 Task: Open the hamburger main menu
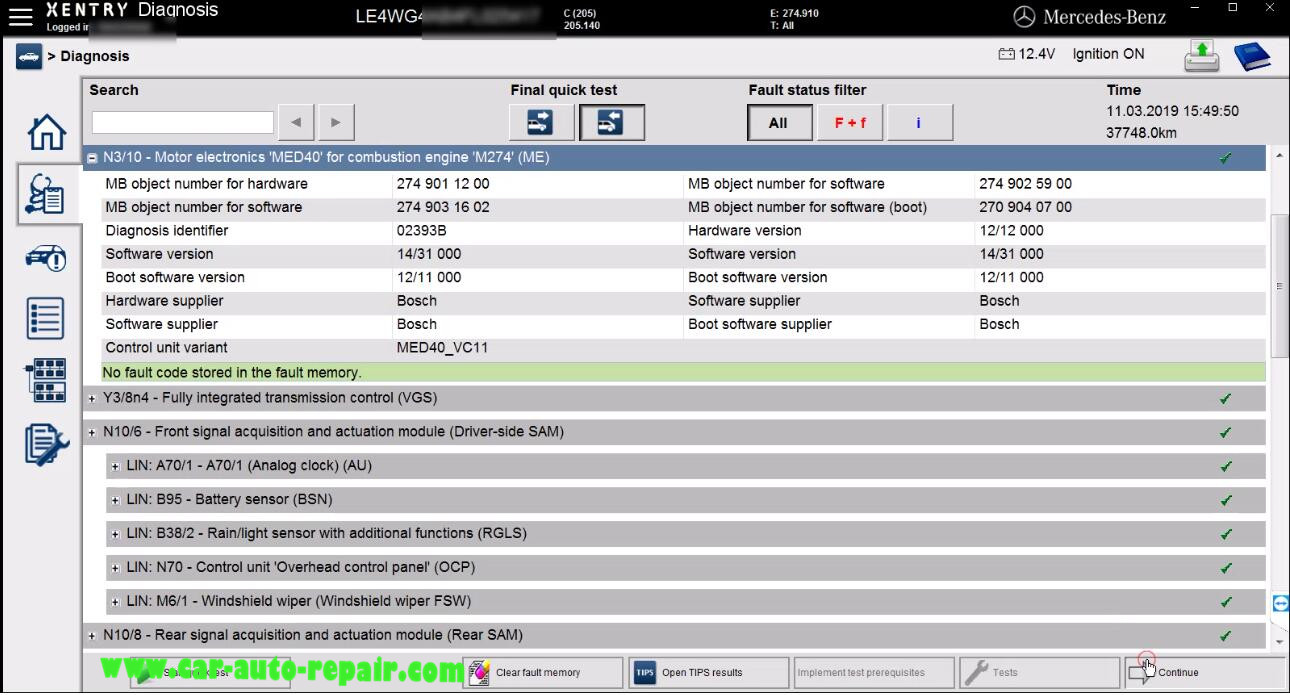tap(20, 16)
